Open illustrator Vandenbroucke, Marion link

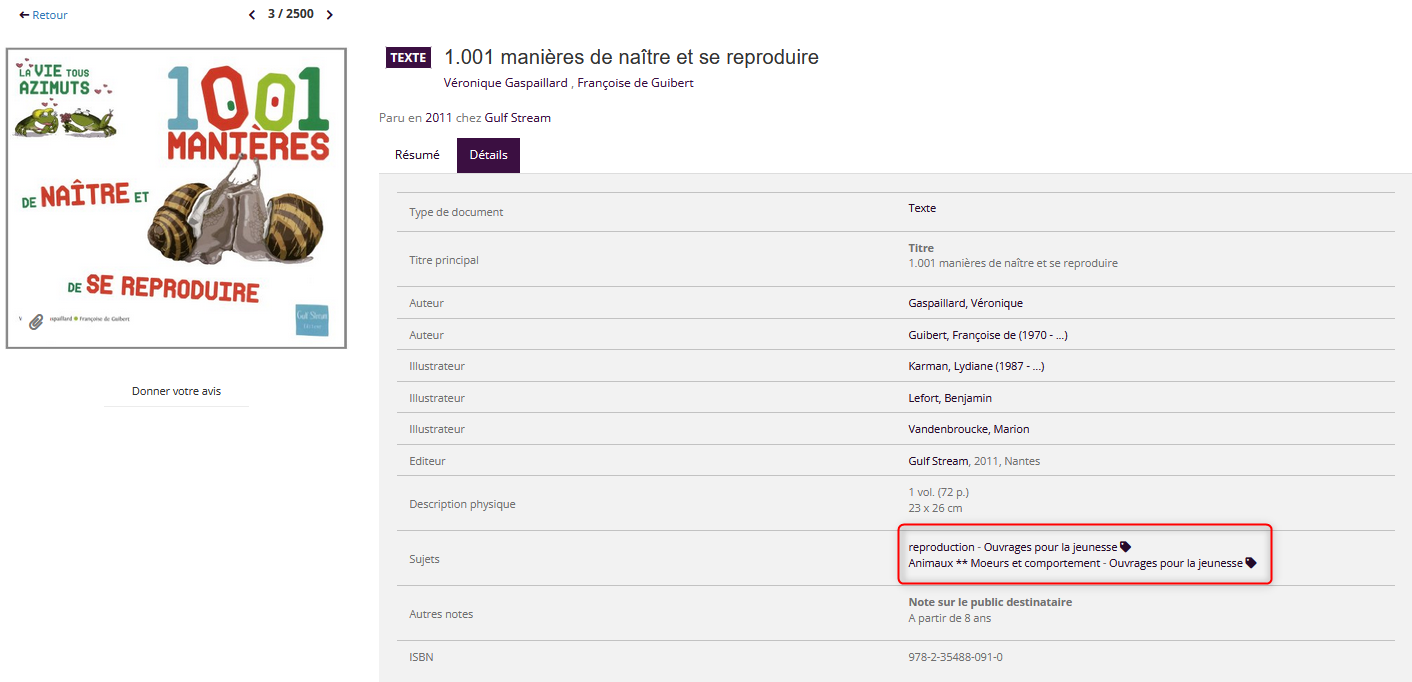(x=968, y=429)
